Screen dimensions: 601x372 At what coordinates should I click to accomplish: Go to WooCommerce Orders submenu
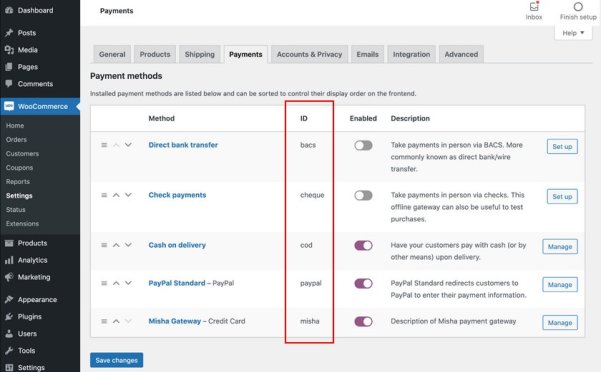click(16, 139)
